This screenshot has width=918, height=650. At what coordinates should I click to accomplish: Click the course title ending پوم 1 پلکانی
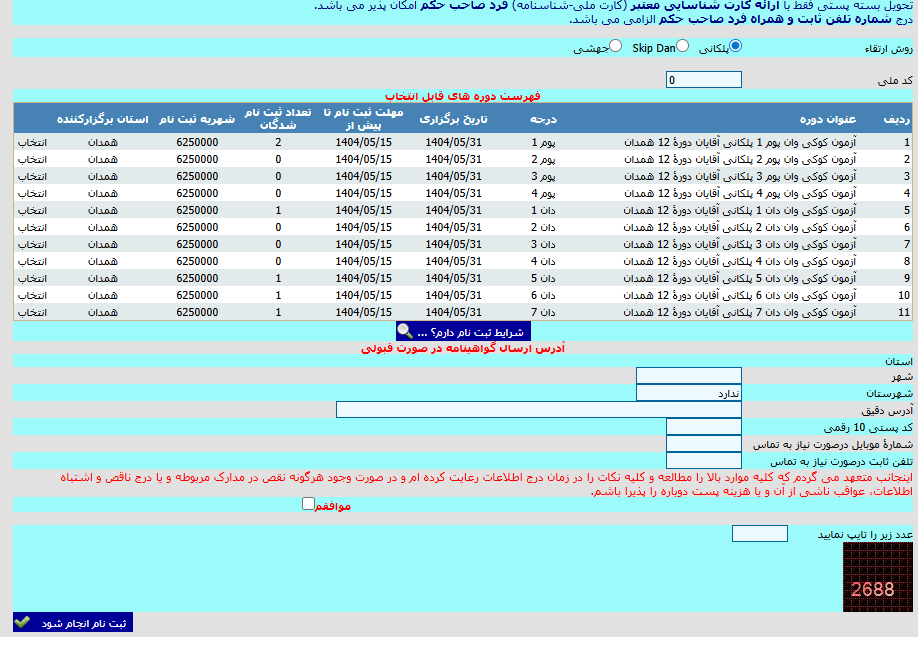pyautogui.click(x=740, y=142)
